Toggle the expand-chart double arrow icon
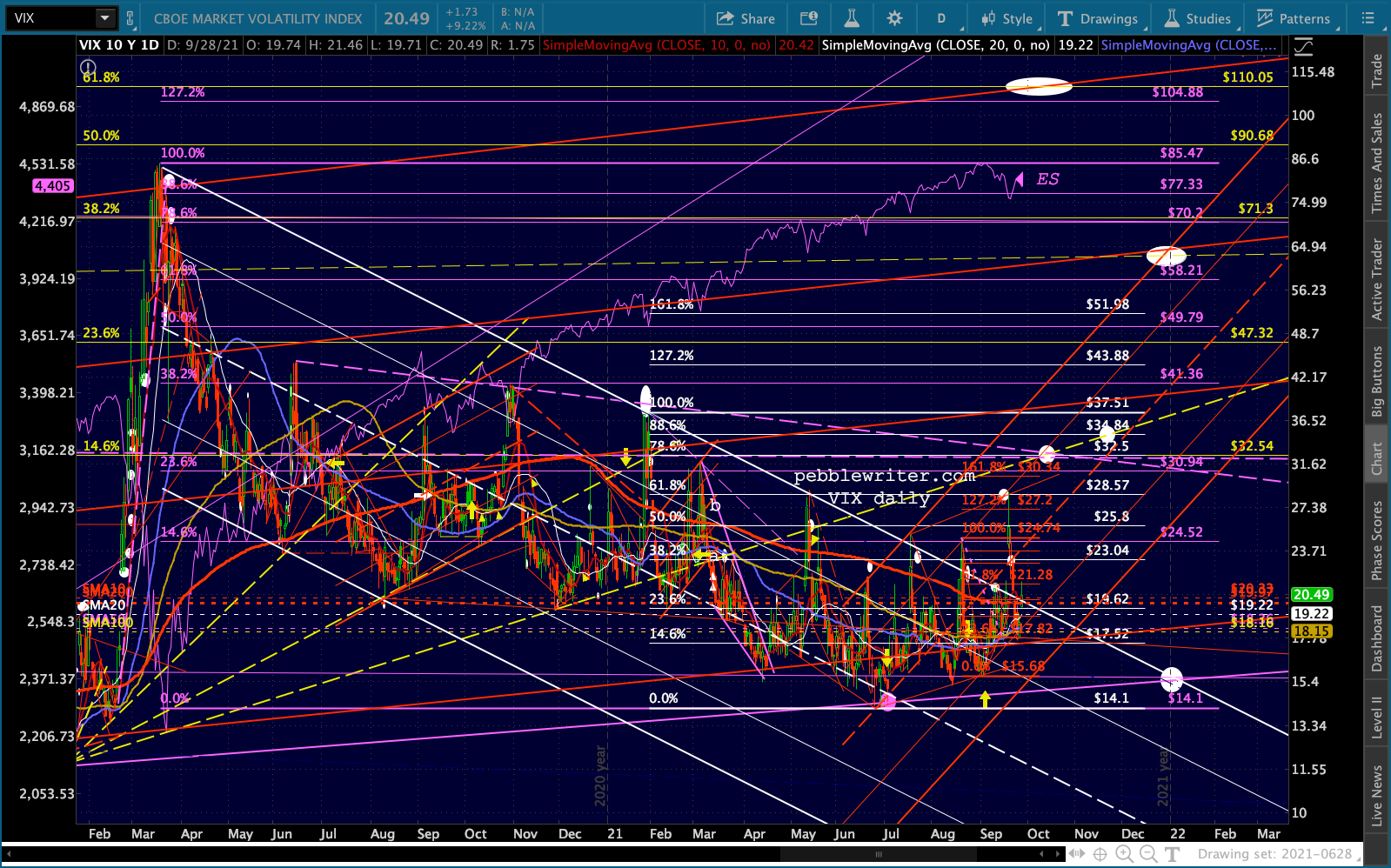Screen dimensions: 1391x868 tap(1076, 854)
